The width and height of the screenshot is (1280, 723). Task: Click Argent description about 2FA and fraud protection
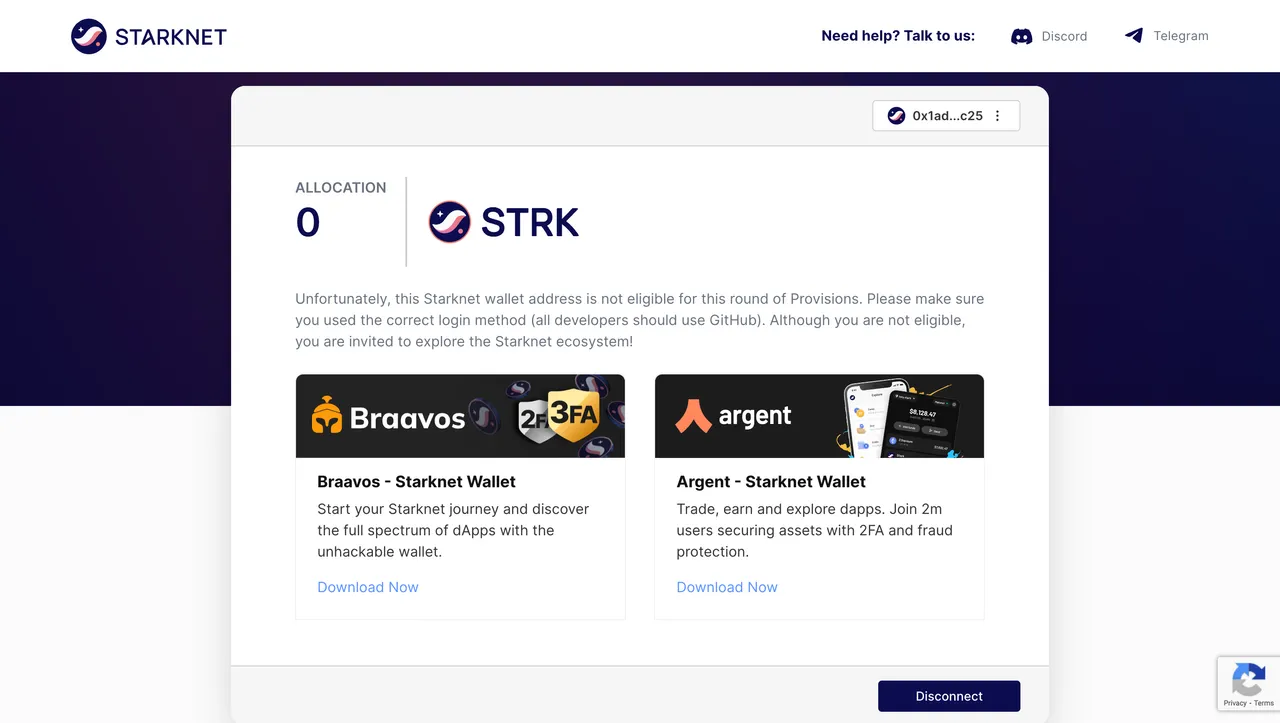[815, 530]
